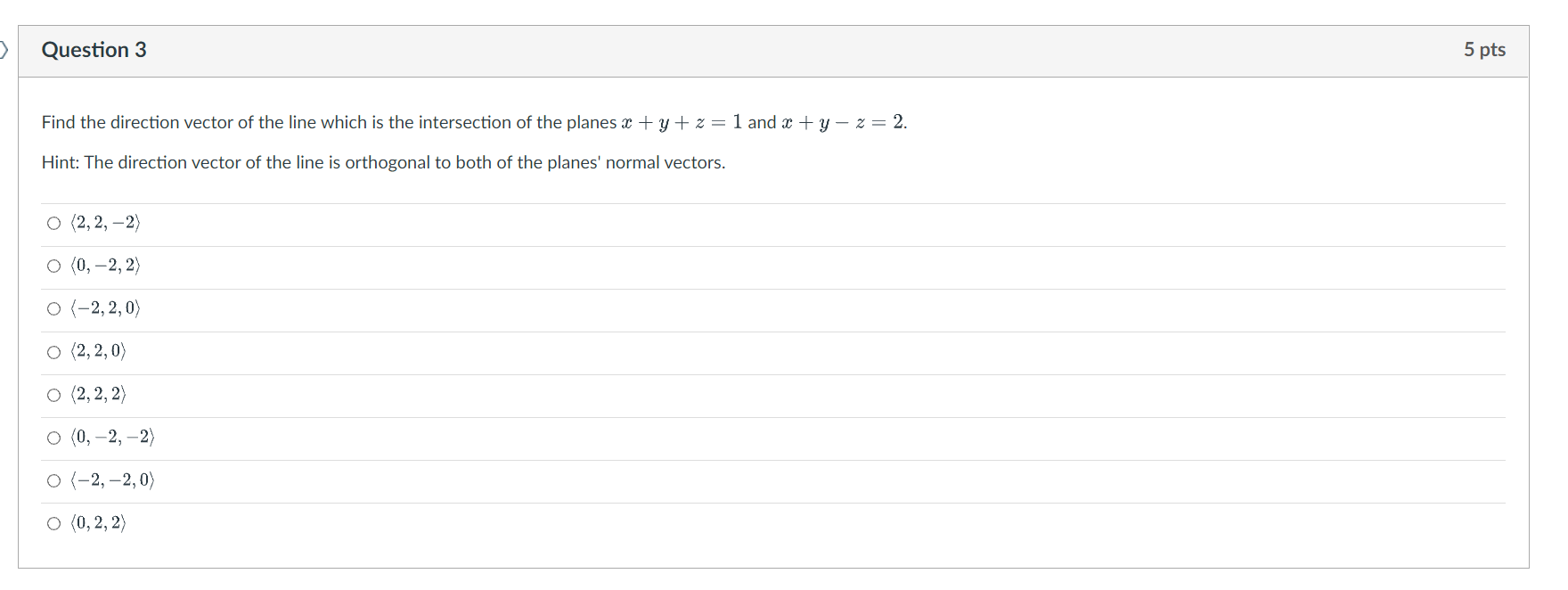The height and width of the screenshot is (590, 1568).
Task: Select the answer option ⟨0, −2, −2⟩
Action: point(53,437)
